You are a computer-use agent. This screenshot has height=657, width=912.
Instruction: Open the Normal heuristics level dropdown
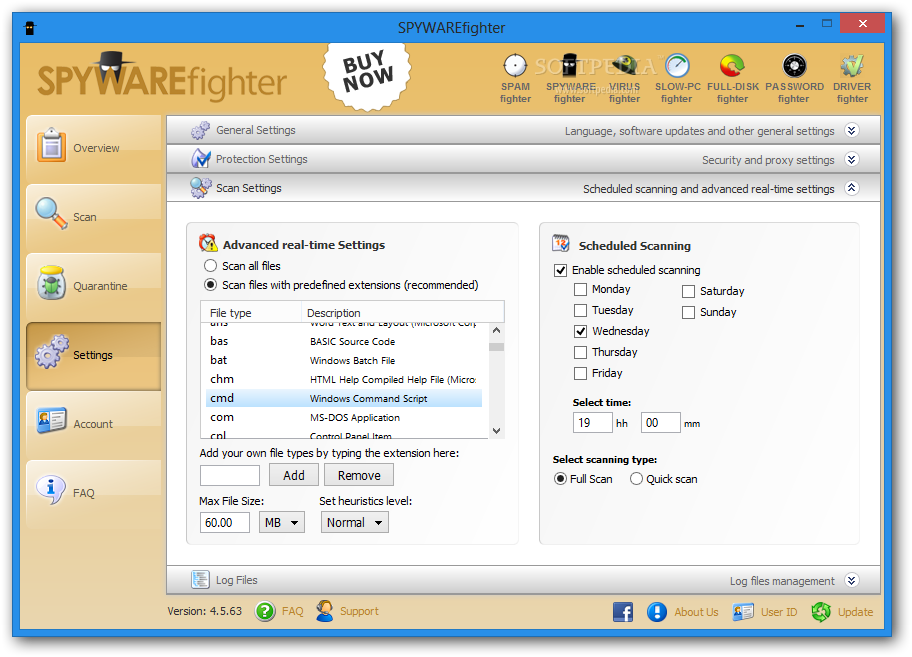click(x=355, y=522)
